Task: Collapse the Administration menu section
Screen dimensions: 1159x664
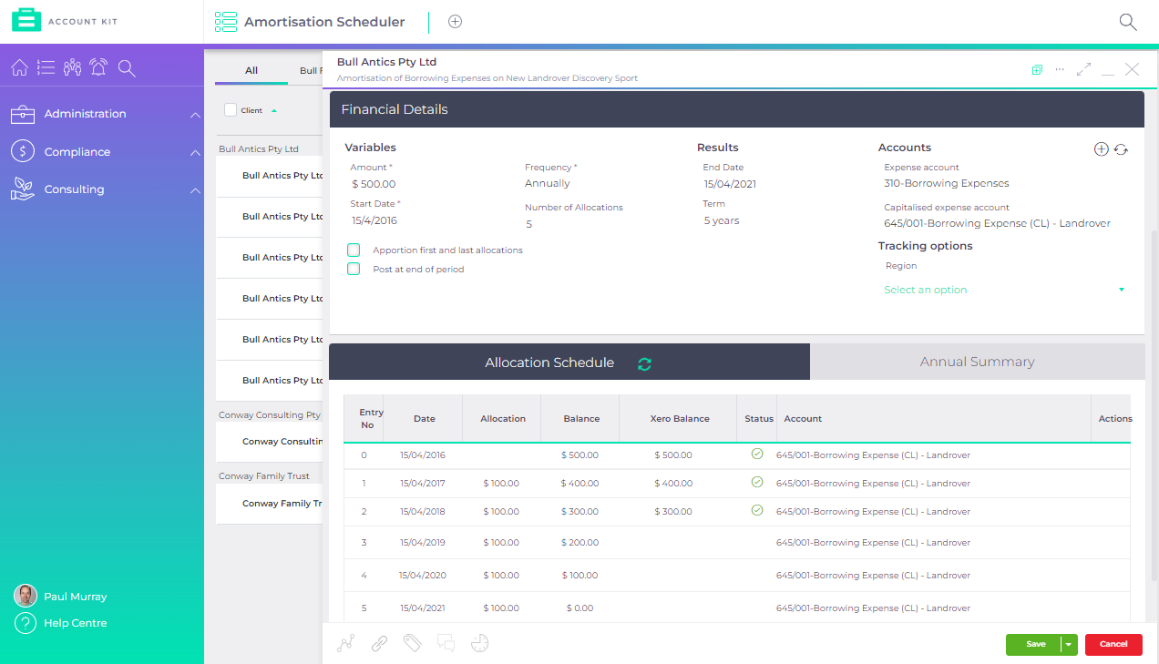Action: 195,115
